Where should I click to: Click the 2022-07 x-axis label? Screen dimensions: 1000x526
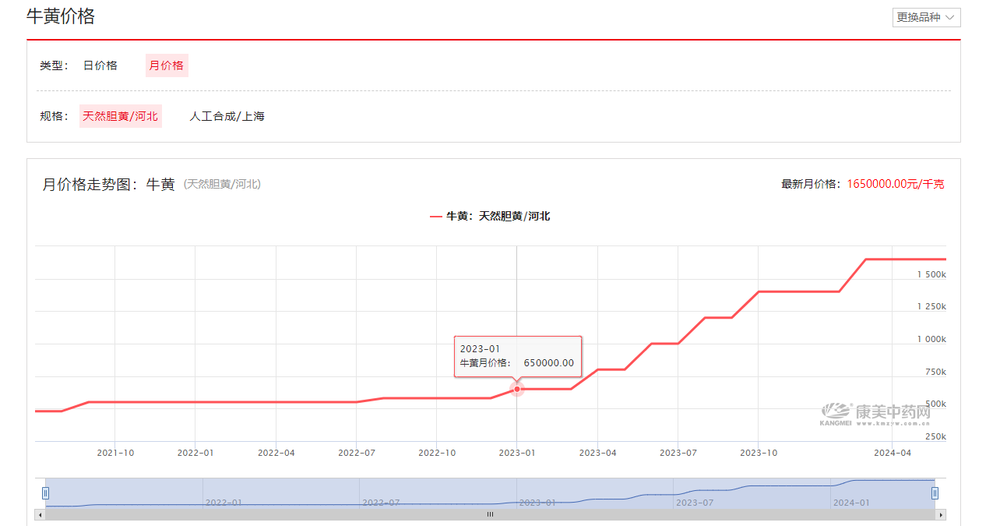coord(357,453)
